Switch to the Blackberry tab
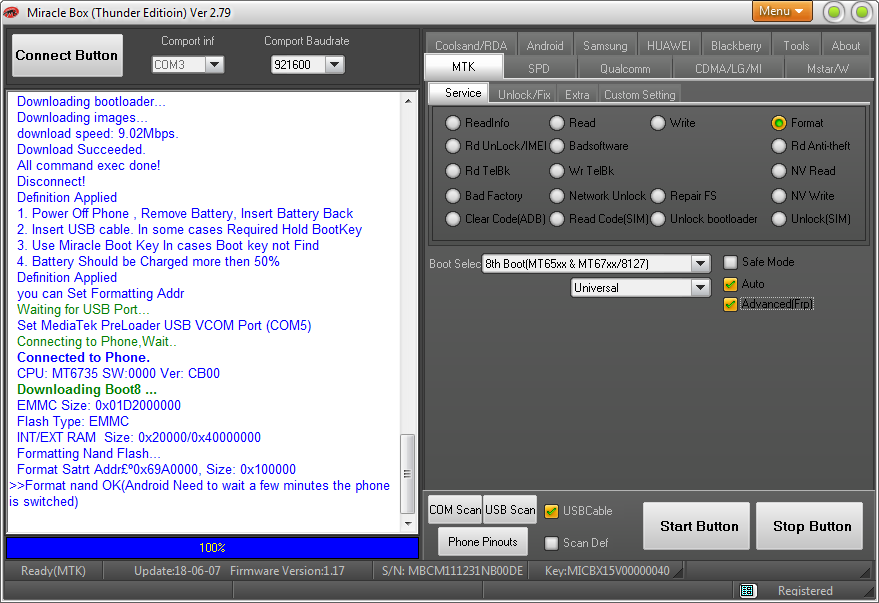 point(736,45)
